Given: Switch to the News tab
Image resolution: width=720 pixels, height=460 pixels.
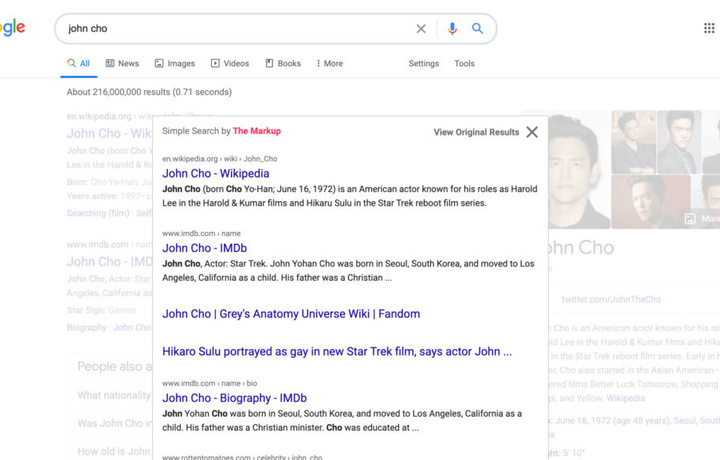Looking at the screenshot, I should pos(122,63).
